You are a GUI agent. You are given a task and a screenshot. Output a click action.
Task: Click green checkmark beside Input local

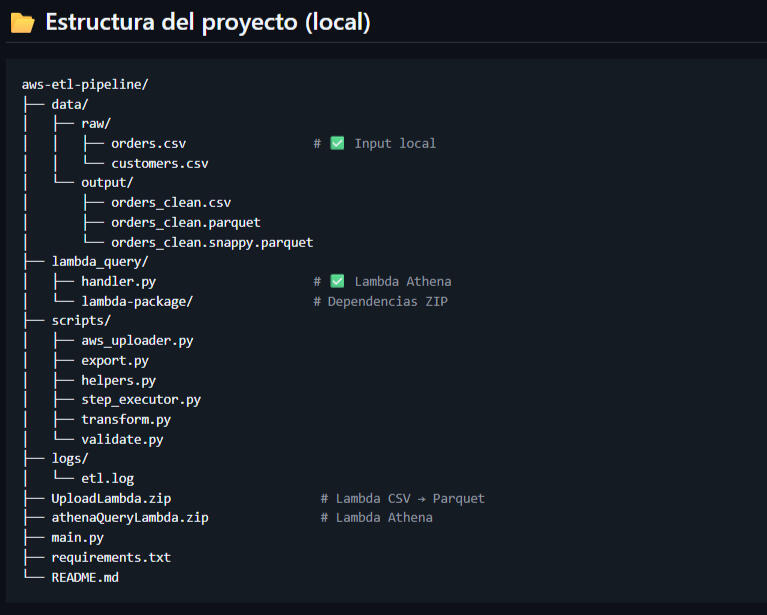[x=337, y=143]
